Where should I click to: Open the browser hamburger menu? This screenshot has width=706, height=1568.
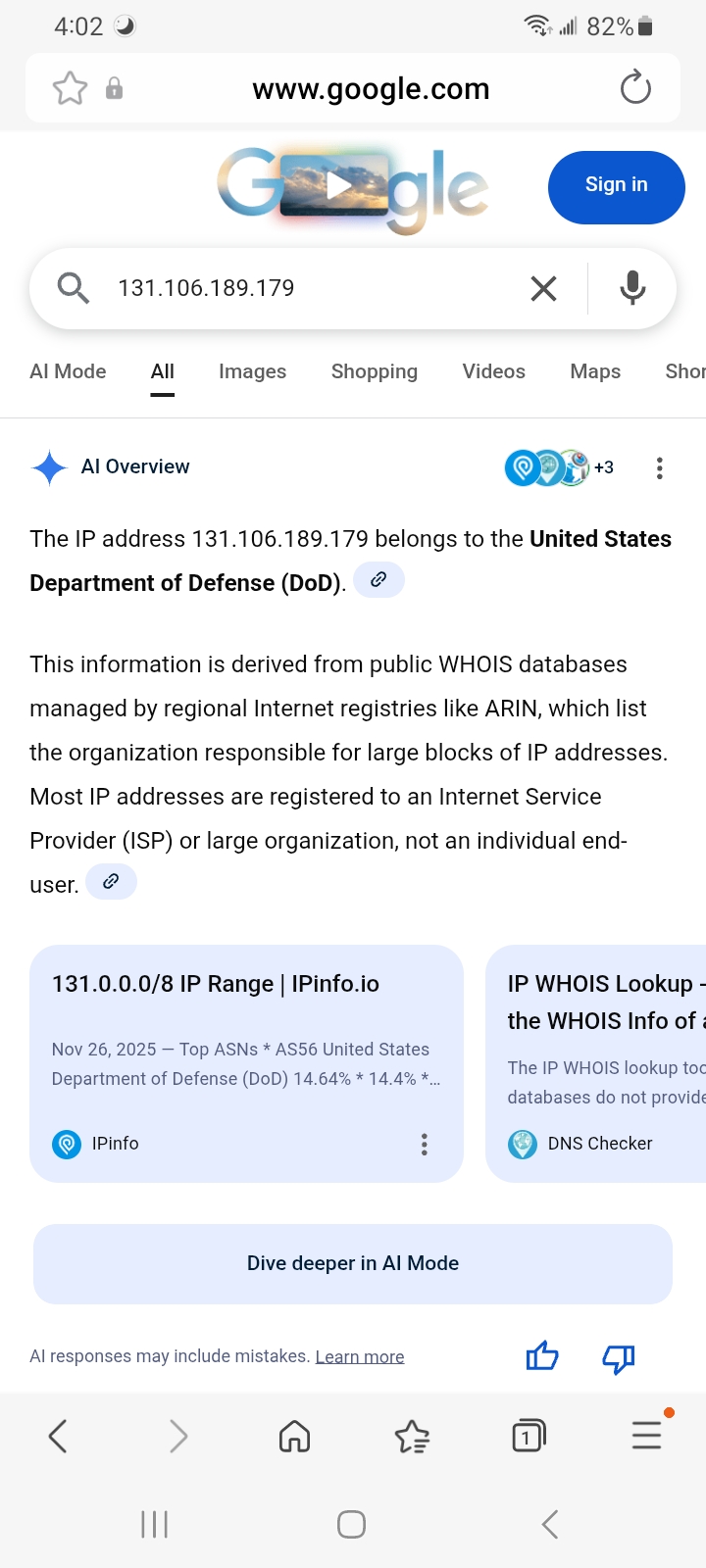[x=646, y=1436]
